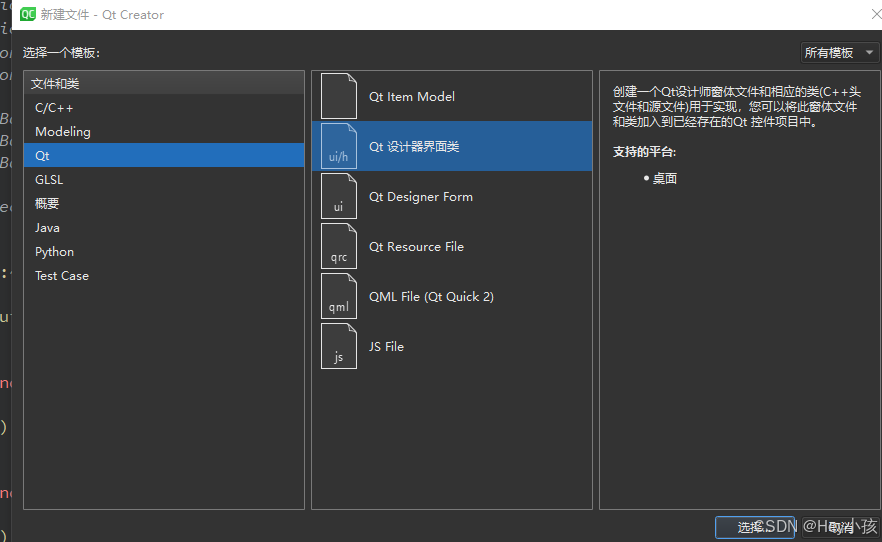Click the 取消 cancel button
Viewport: 882px width, 542px height.
pos(840,527)
